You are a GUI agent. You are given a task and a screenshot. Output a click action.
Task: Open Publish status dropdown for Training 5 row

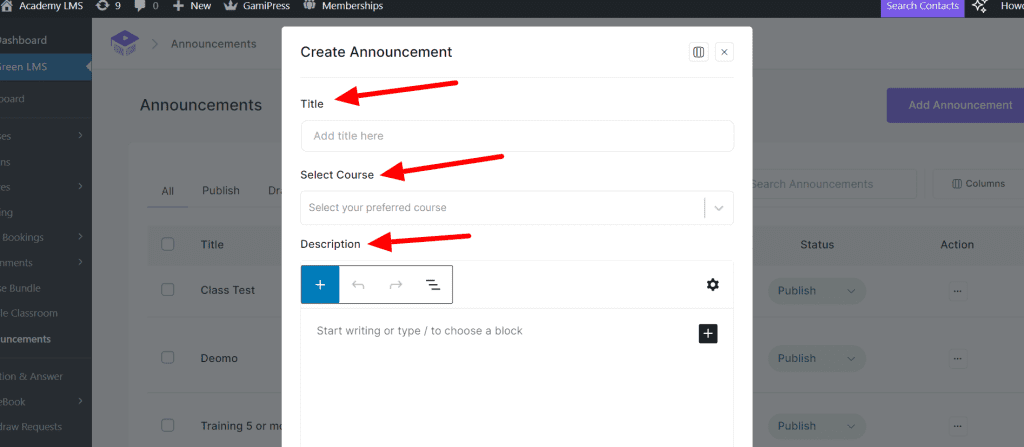[x=817, y=426]
